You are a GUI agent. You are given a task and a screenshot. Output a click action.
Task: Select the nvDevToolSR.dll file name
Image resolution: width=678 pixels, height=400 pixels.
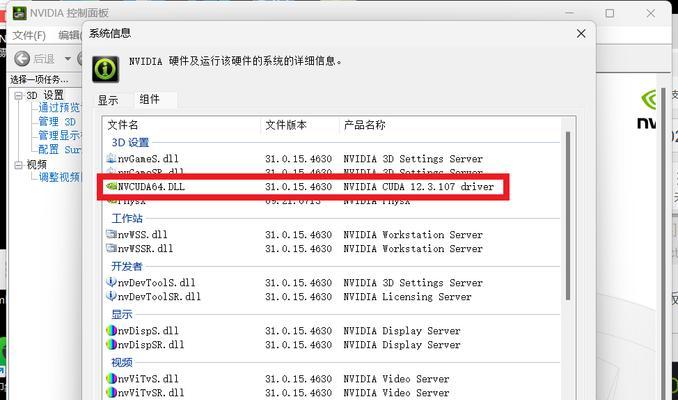[159, 297]
